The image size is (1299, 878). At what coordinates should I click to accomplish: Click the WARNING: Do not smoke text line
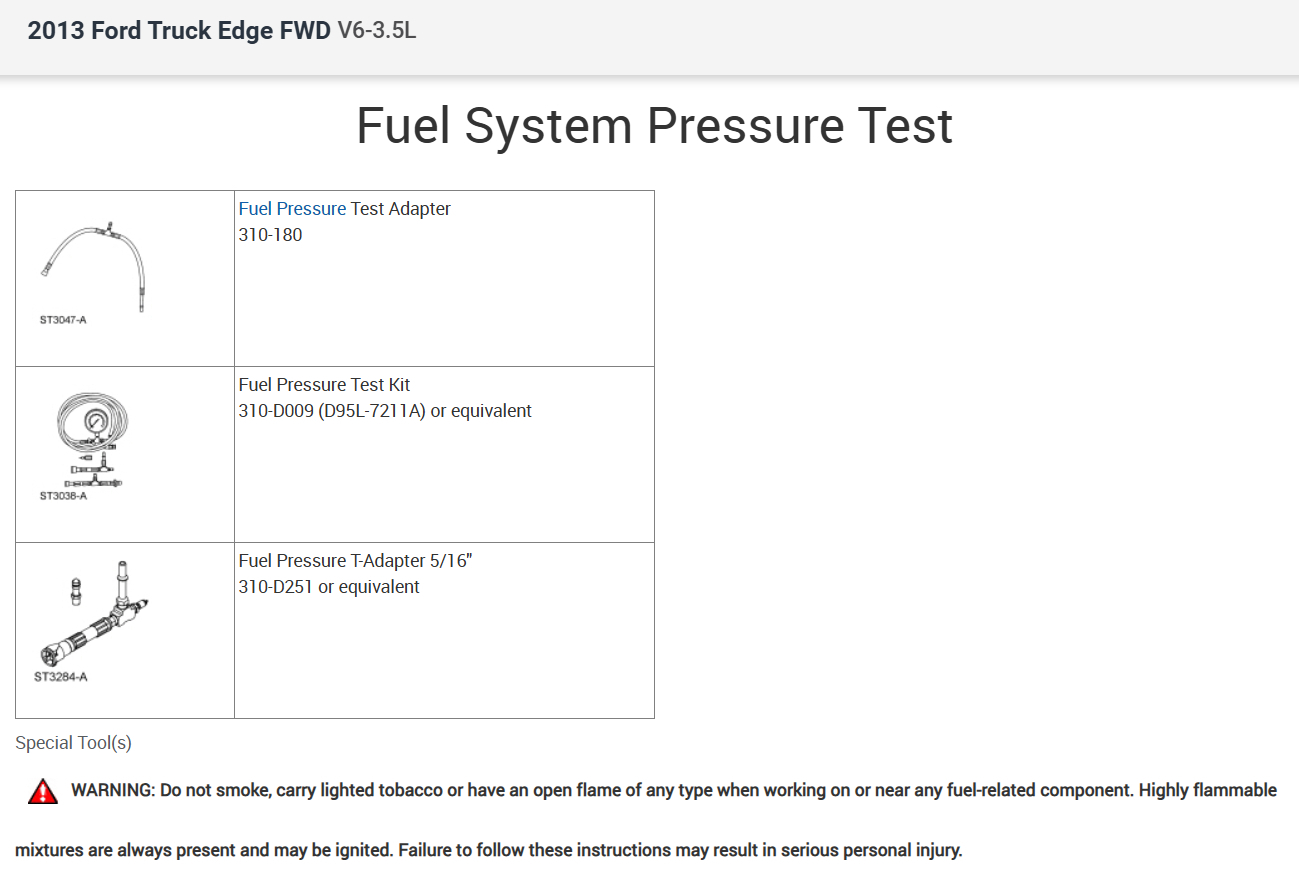(673, 791)
